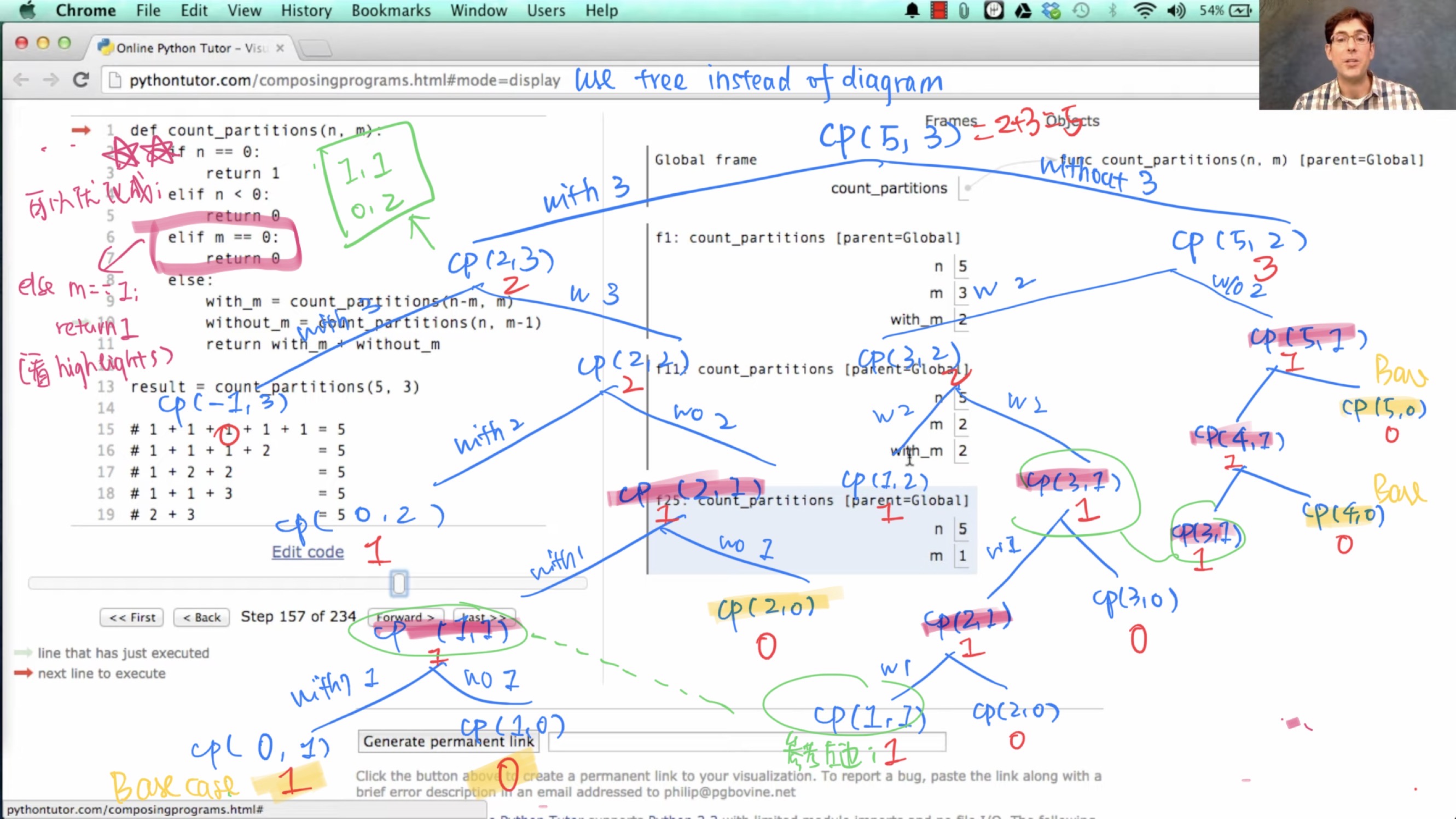Open the History menu
Image resolution: width=1456 pixels, height=819 pixels.
tap(306, 10)
